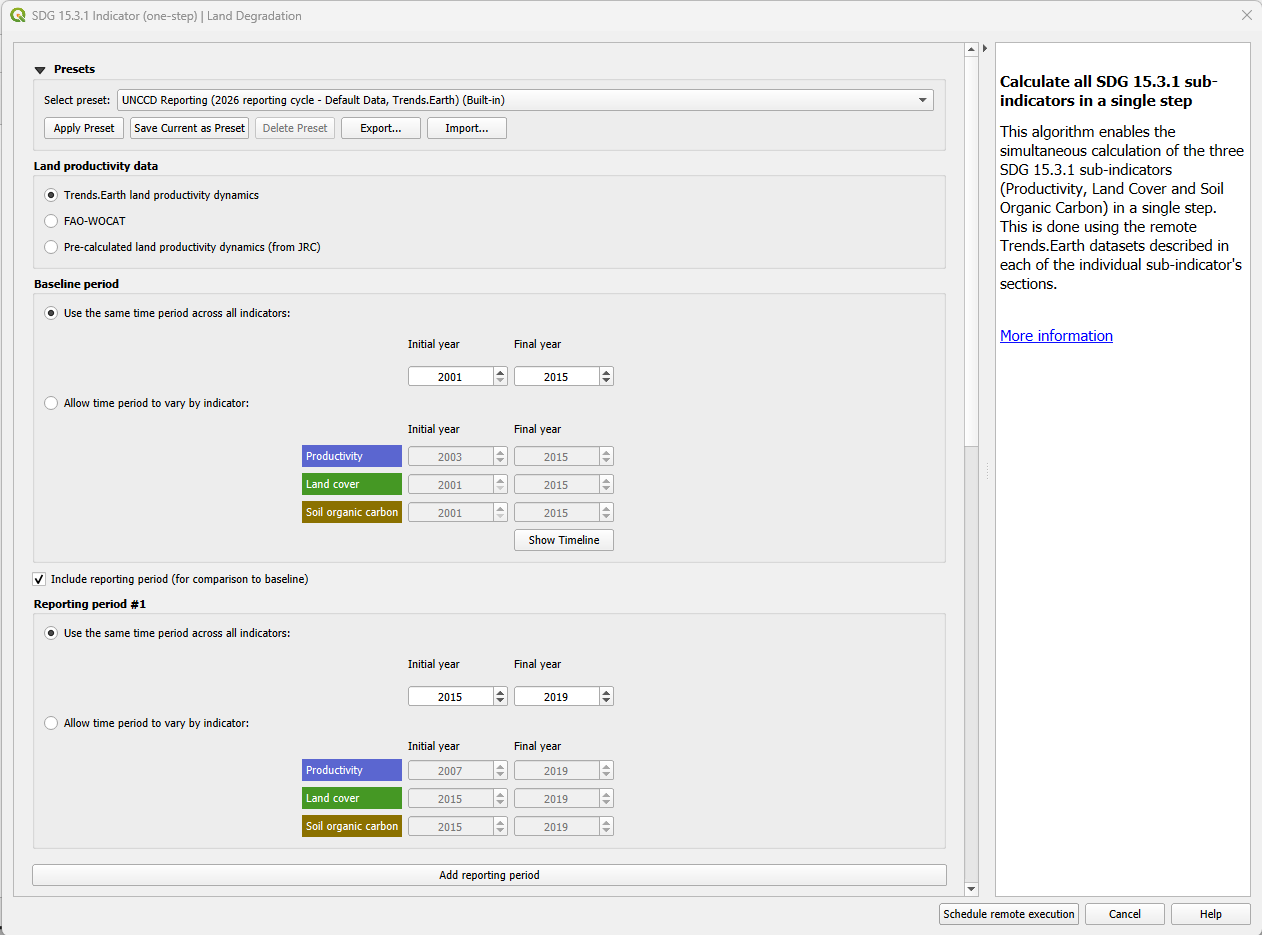Click brown Soil organic carbon label in baseline
This screenshot has width=1262, height=935.
352,512
